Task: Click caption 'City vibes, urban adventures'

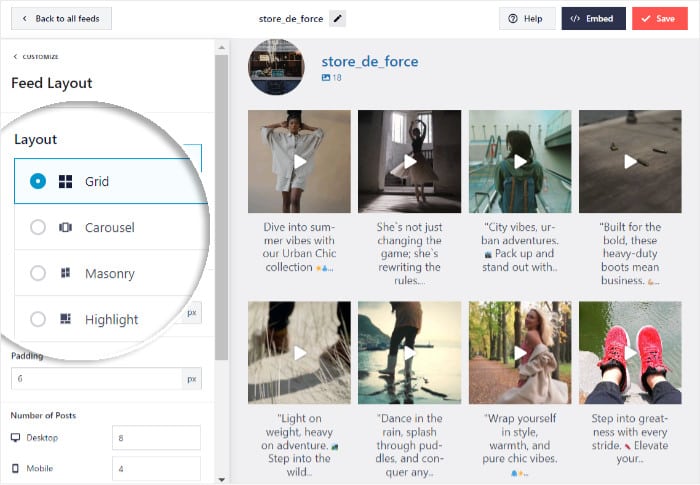Action: (520, 247)
